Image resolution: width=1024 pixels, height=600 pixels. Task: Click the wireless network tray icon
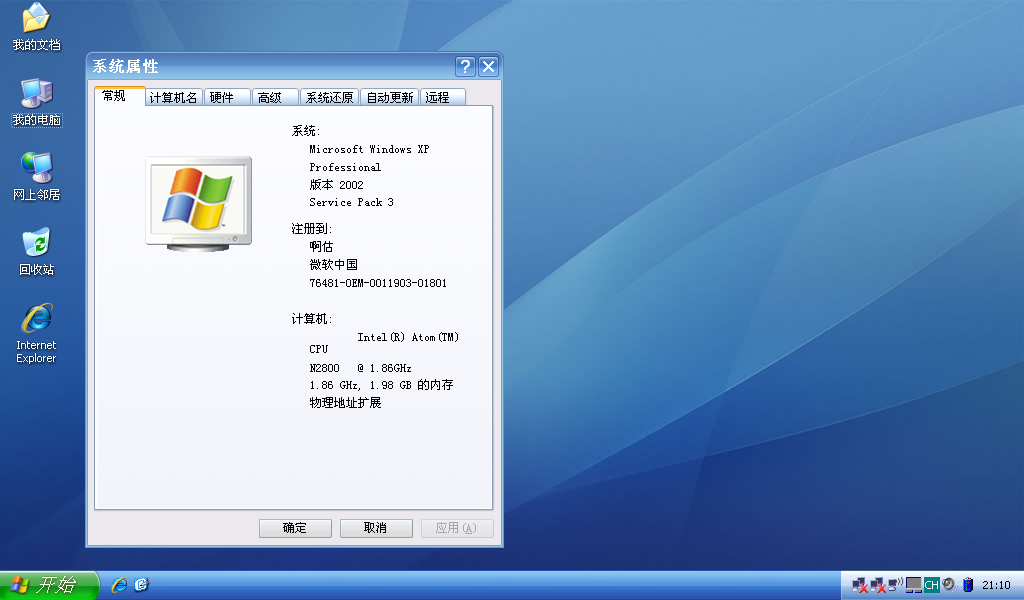pyautogui.click(x=896, y=585)
